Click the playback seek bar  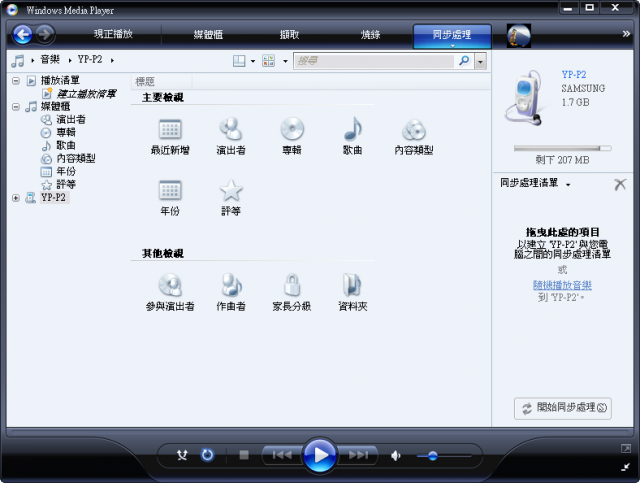[320, 432]
